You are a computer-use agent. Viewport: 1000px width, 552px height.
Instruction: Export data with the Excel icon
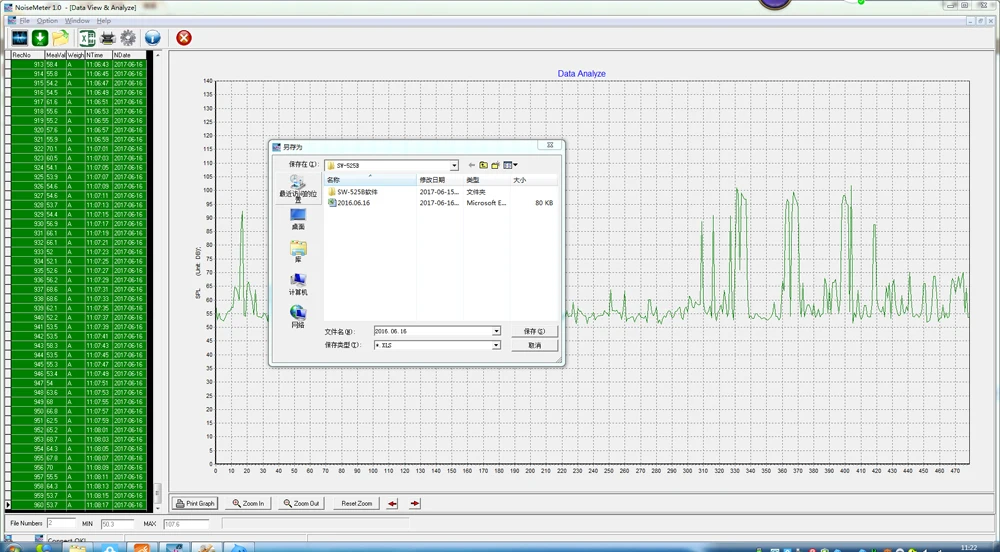coord(87,38)
